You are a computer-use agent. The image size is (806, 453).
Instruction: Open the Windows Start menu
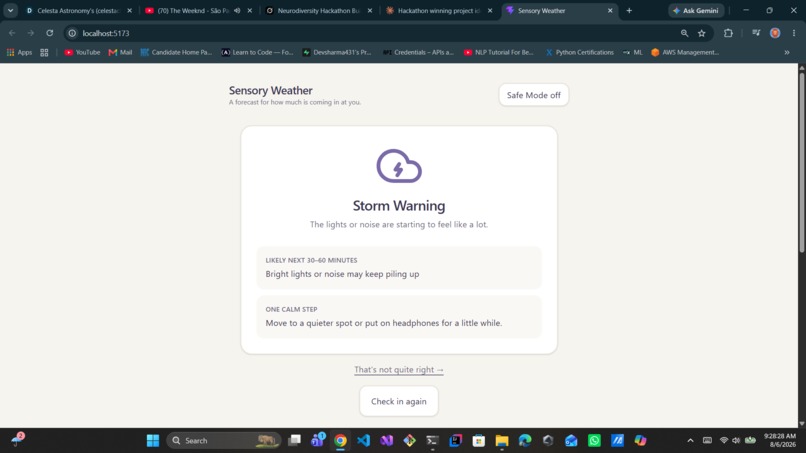(x=153, y=441)
